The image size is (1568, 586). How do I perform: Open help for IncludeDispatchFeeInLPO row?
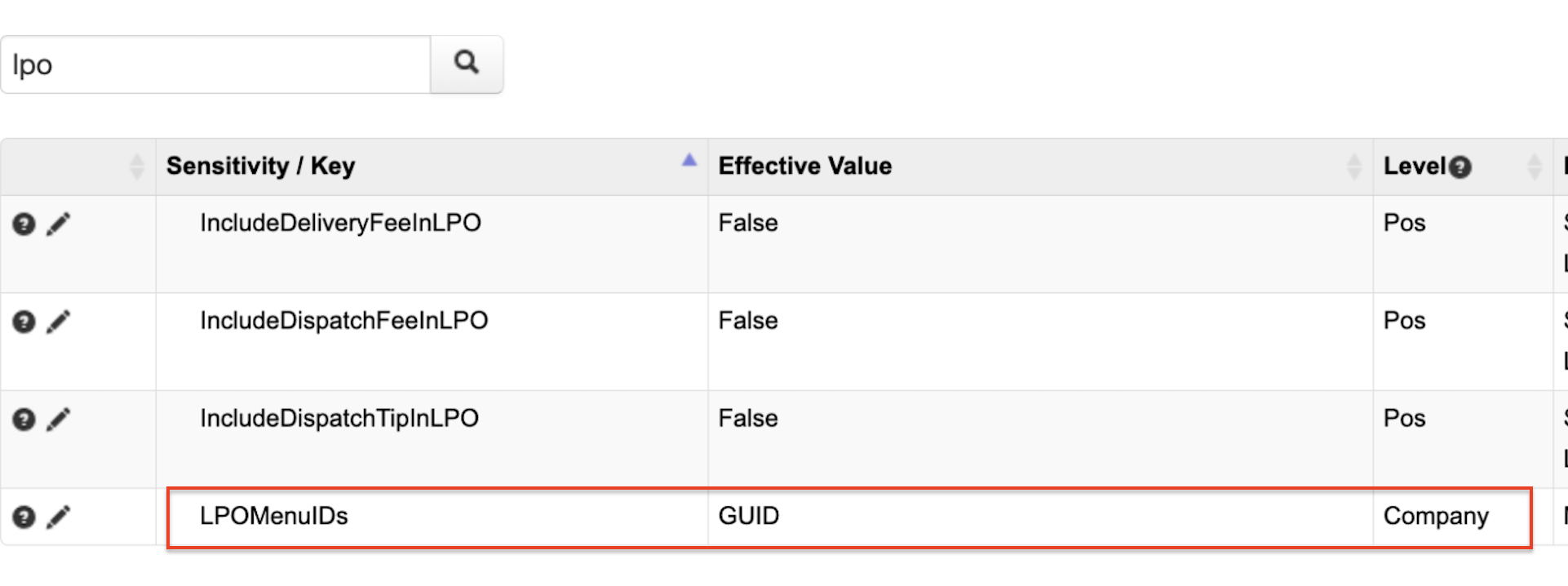(24, 322)
